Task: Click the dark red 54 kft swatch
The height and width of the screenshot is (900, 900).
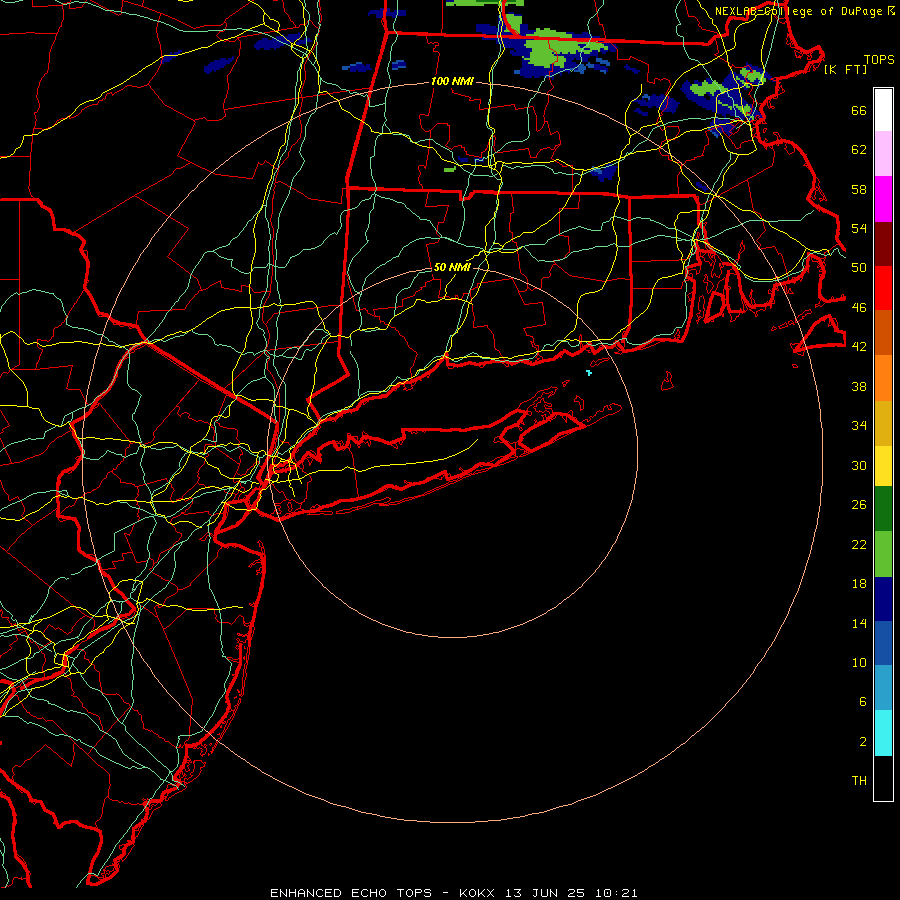Action: tap(883, 244)
